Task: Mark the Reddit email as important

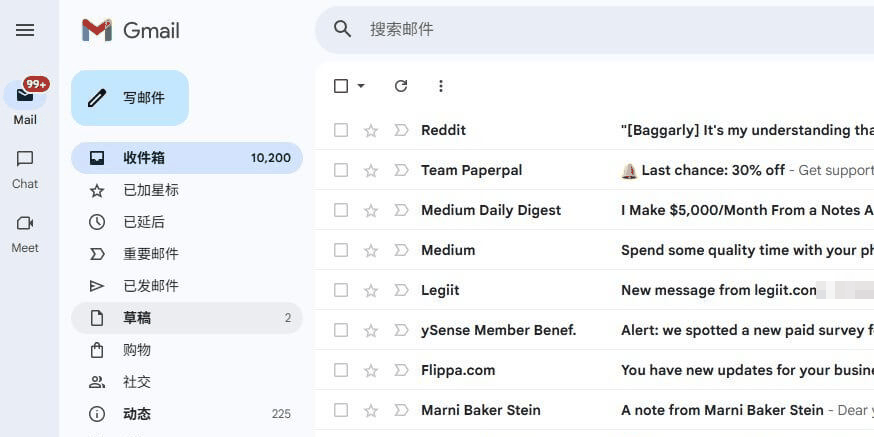Action: pyautogui.click(x=401, y=130)
